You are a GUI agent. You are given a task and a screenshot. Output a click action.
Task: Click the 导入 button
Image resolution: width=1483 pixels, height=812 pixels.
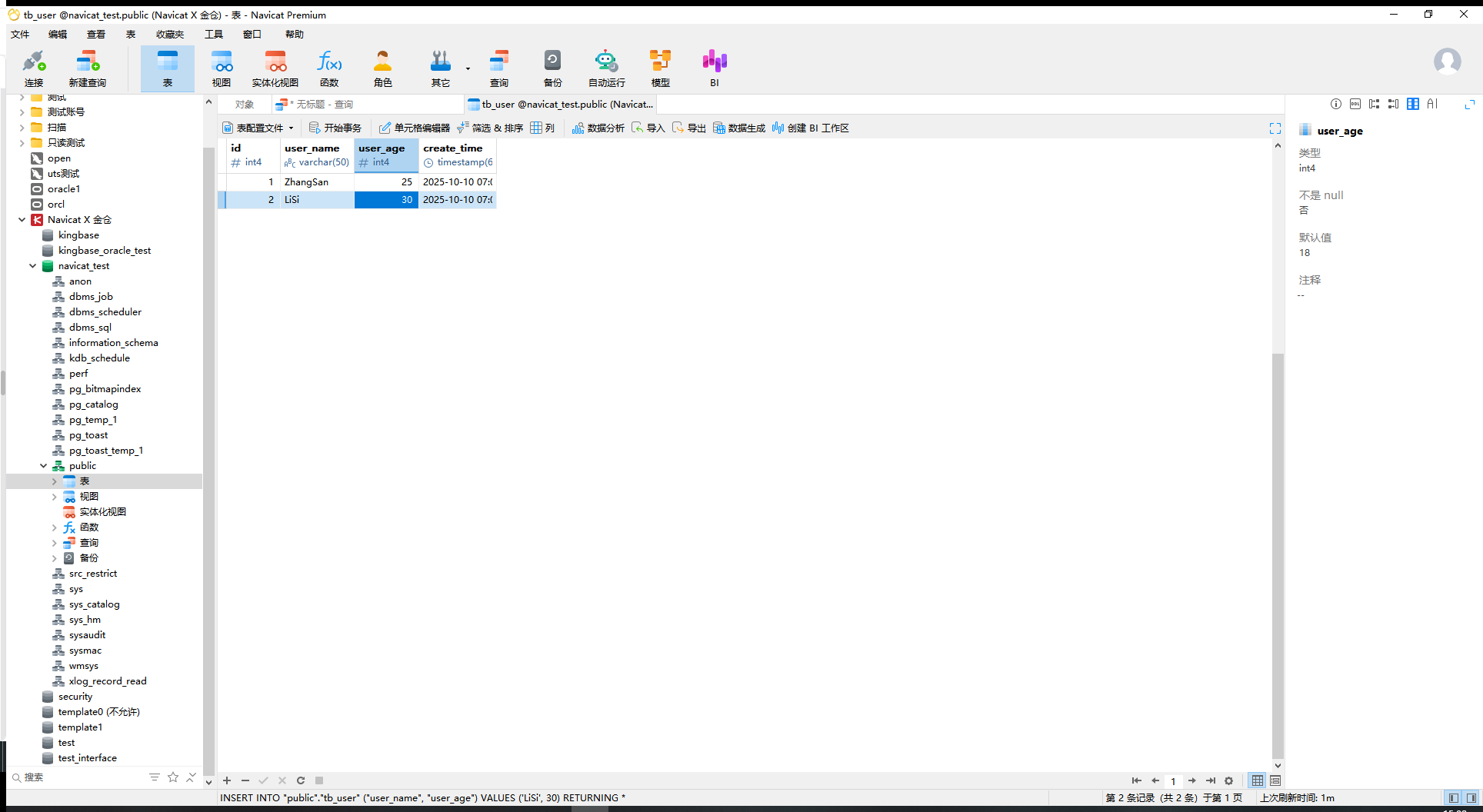648,128
